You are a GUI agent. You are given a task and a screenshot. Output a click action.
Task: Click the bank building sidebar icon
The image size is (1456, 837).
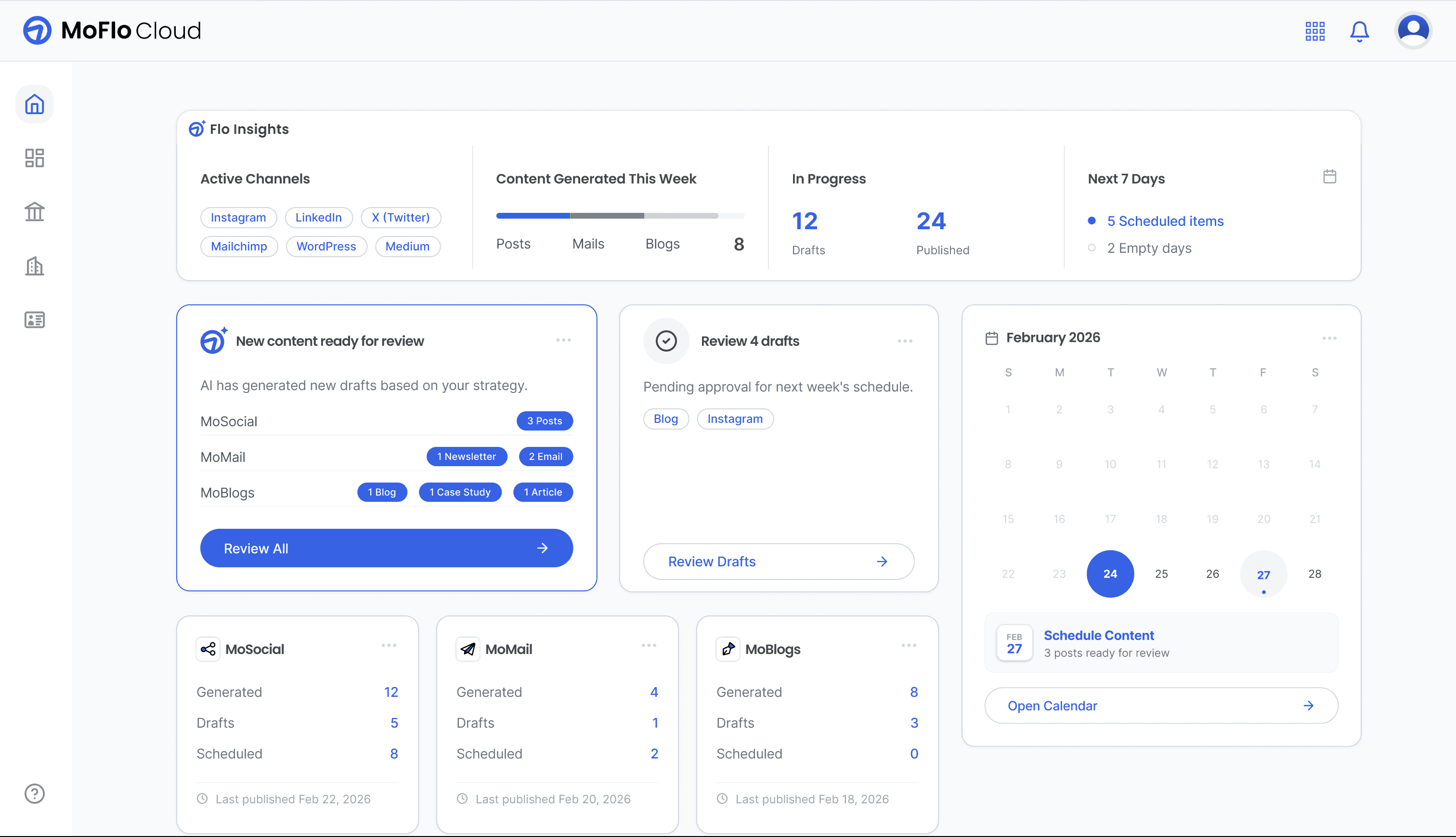coord(35,211)
